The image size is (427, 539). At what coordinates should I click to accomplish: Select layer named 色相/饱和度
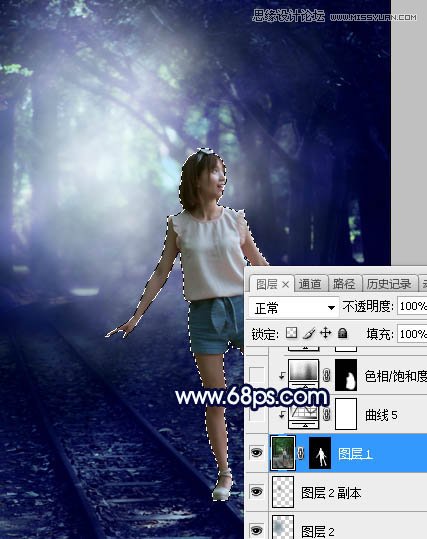click(395, 376)
